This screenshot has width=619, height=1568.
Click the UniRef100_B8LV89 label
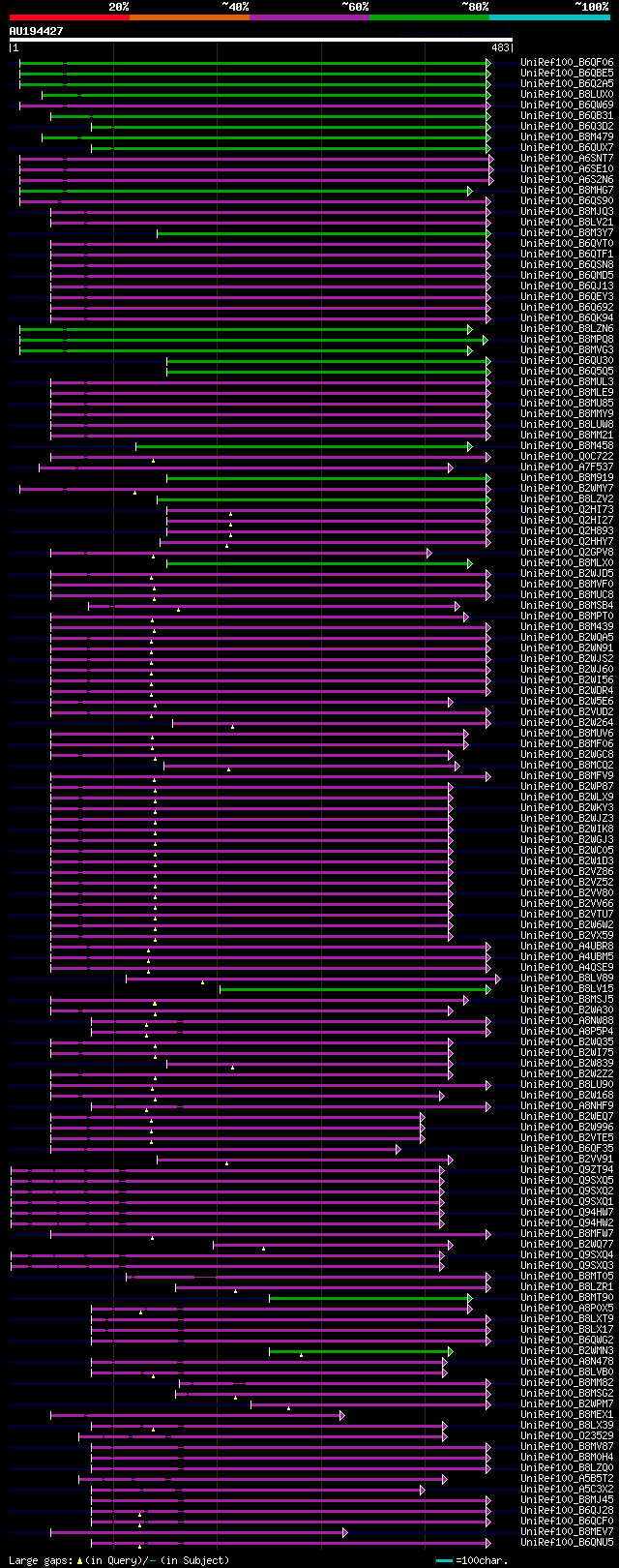(x=567, y=978)
